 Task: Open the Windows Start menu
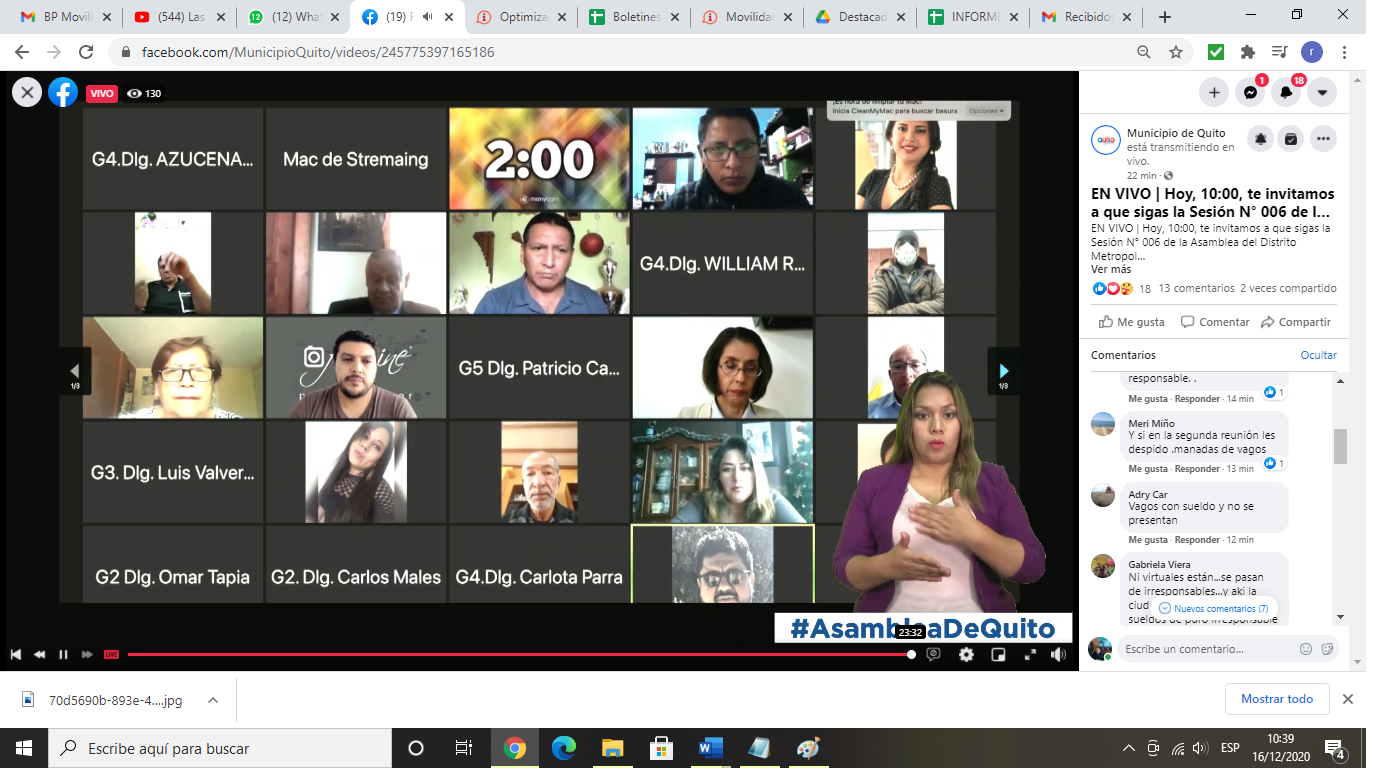coord(24,748)
